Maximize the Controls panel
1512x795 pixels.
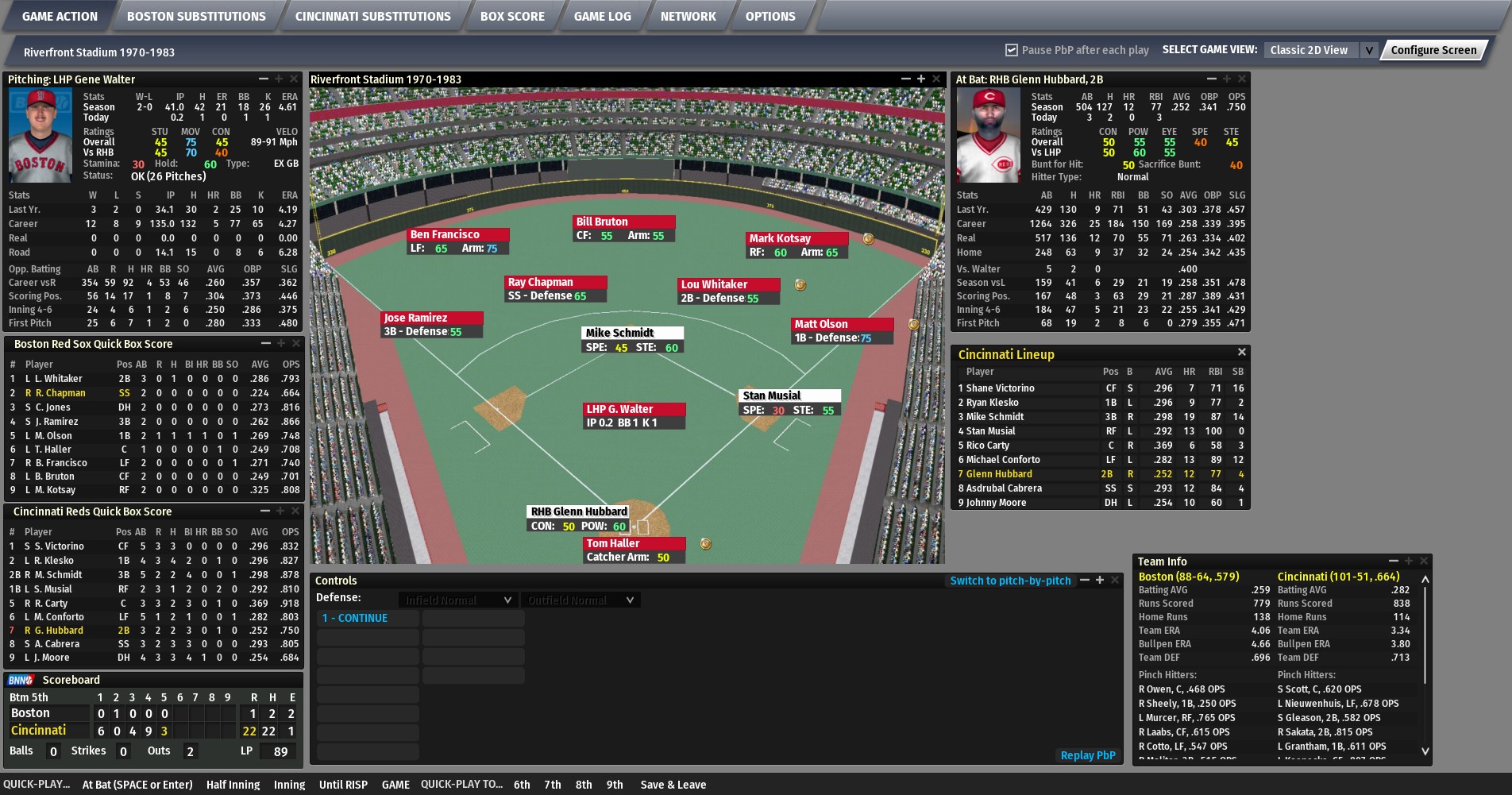pos(1100,581)
